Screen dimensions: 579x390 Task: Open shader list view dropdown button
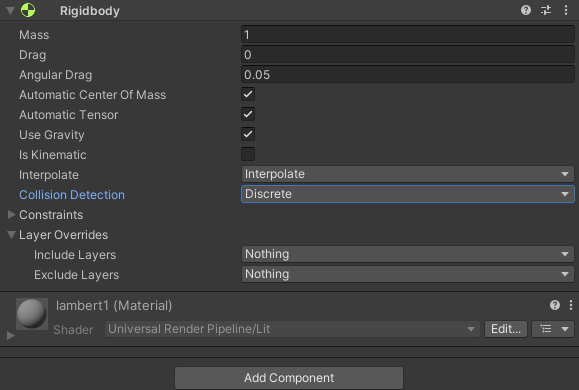coord(553,329)
